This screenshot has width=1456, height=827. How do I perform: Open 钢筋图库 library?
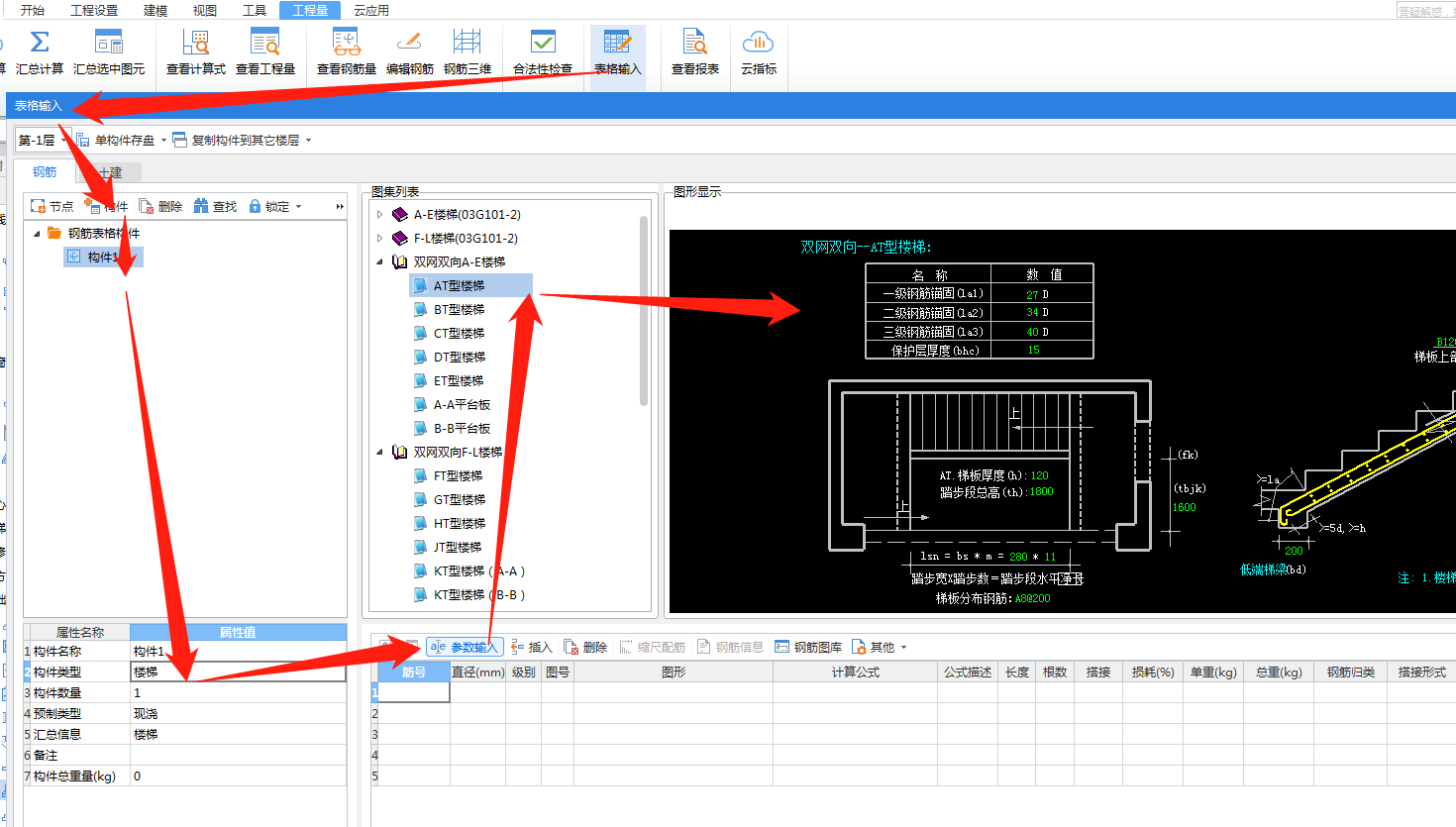[x=808, y=647]
